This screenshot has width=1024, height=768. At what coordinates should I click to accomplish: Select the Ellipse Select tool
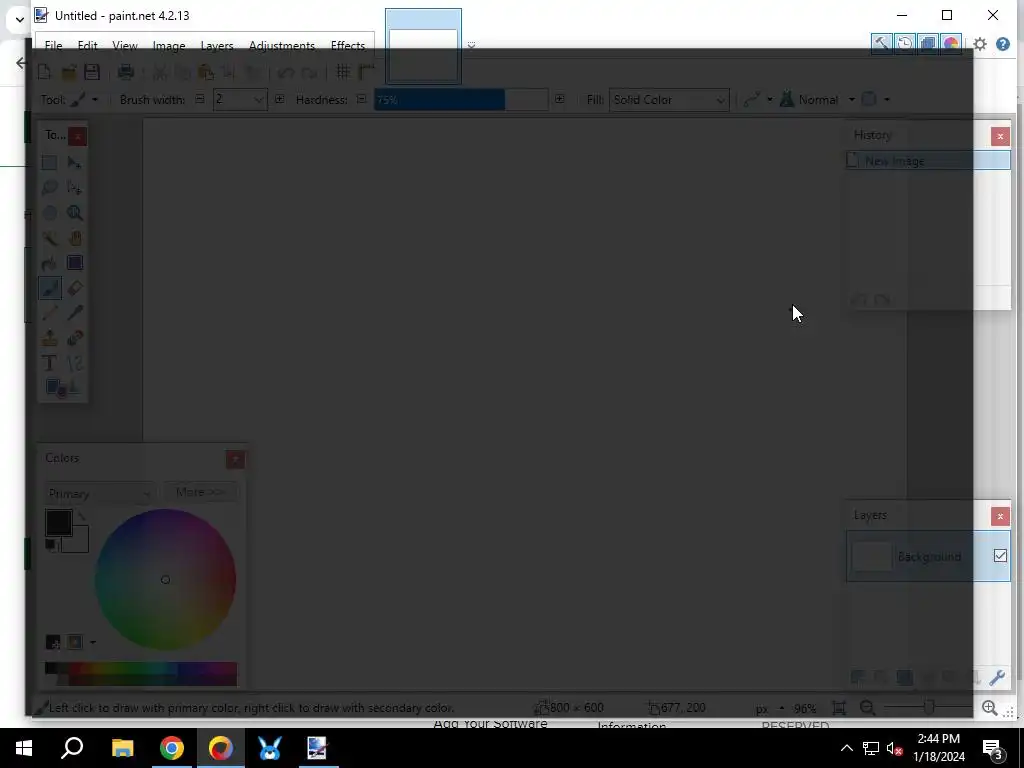pyautogui.click(x=50, y=213)
